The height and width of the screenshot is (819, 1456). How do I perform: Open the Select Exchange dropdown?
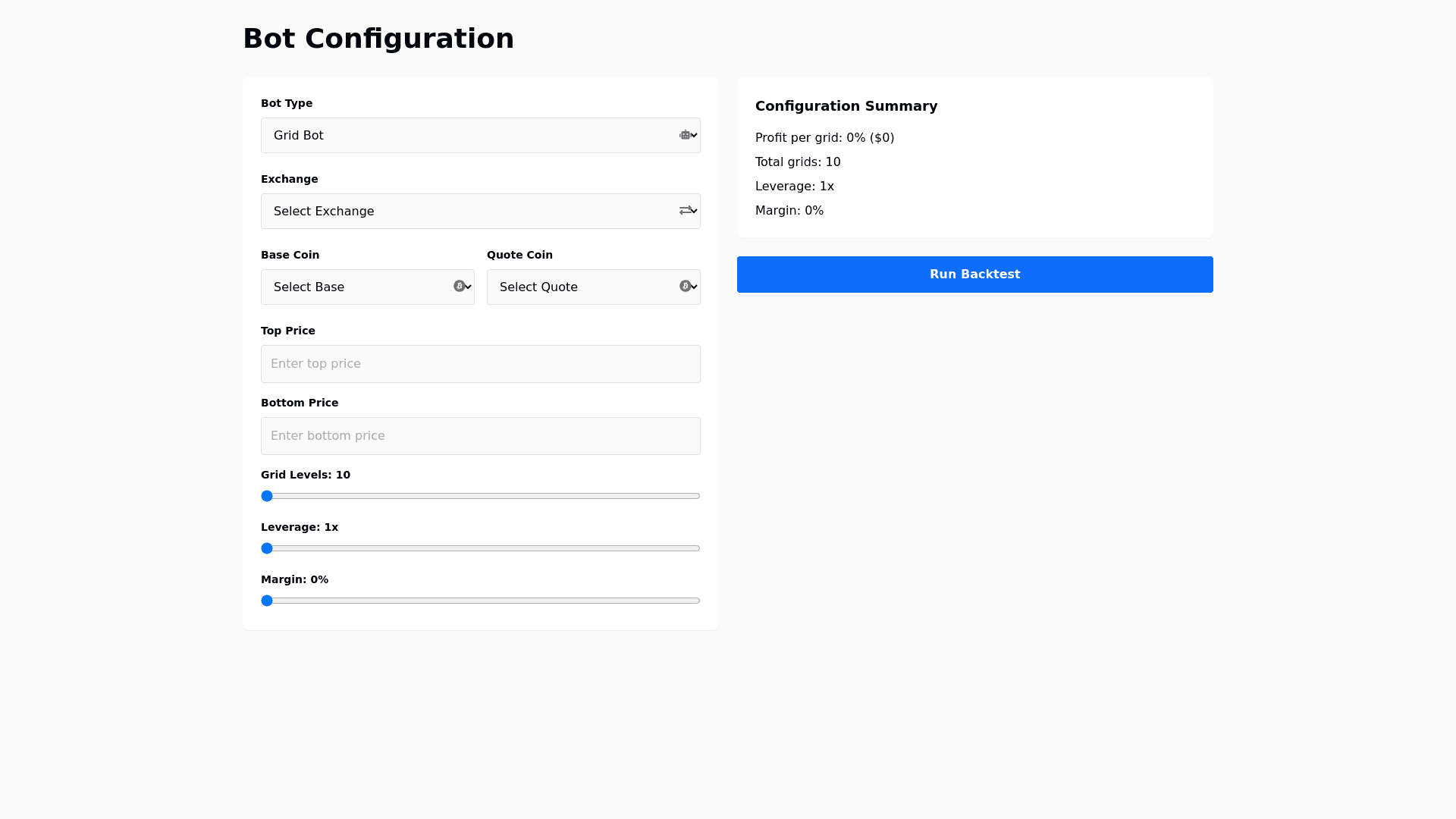[x=480, y=211]
